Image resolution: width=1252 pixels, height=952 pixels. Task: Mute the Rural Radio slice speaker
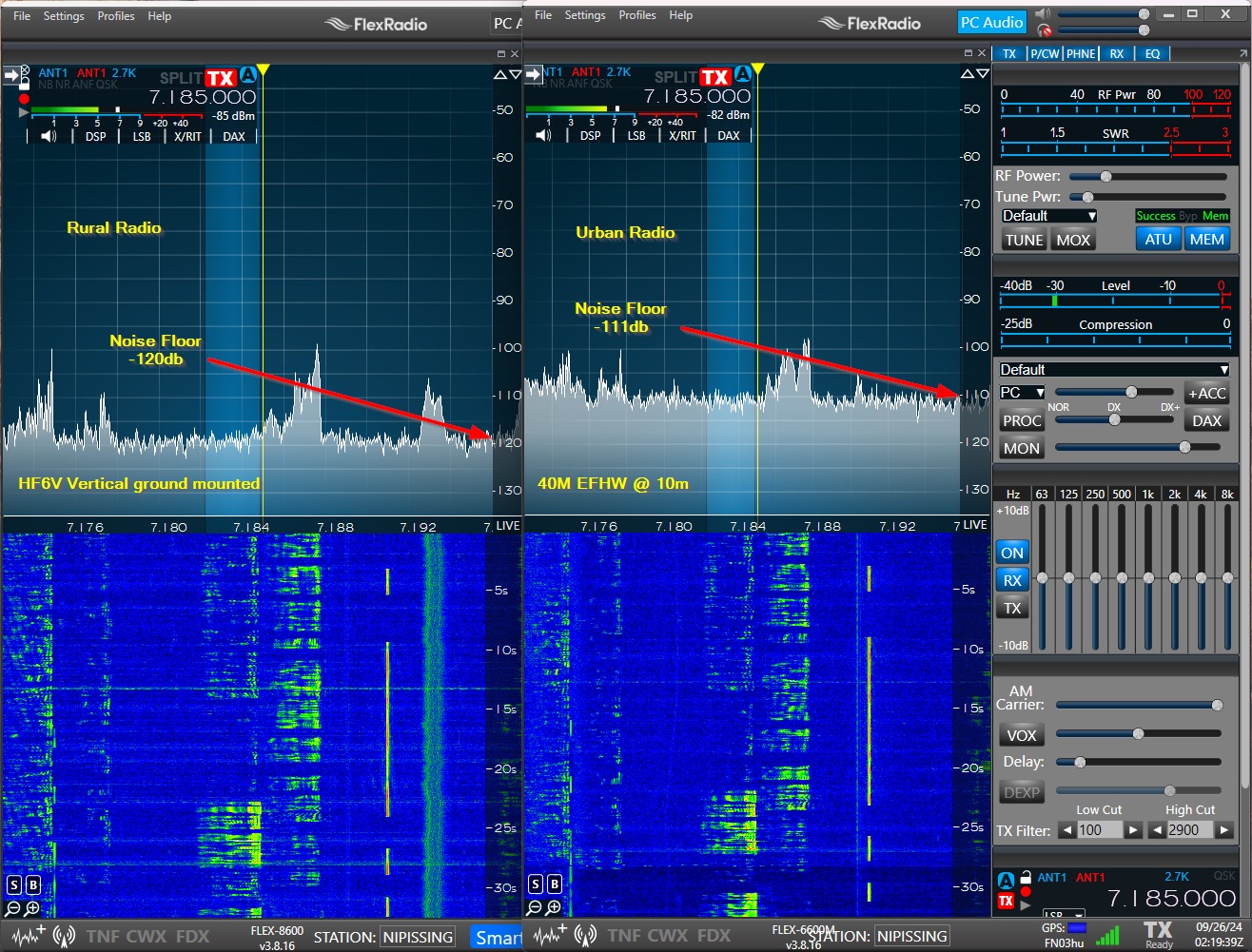49,136
